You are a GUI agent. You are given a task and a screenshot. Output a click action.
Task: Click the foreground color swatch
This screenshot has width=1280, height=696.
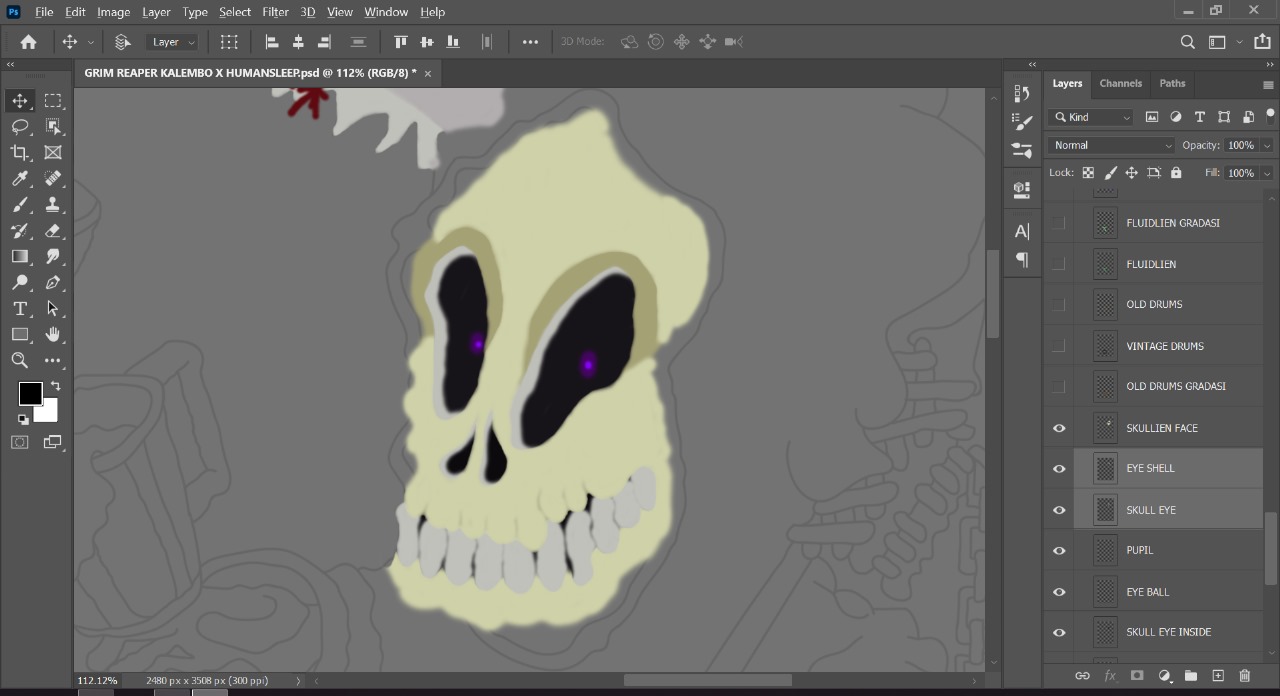tap(30, 393)
